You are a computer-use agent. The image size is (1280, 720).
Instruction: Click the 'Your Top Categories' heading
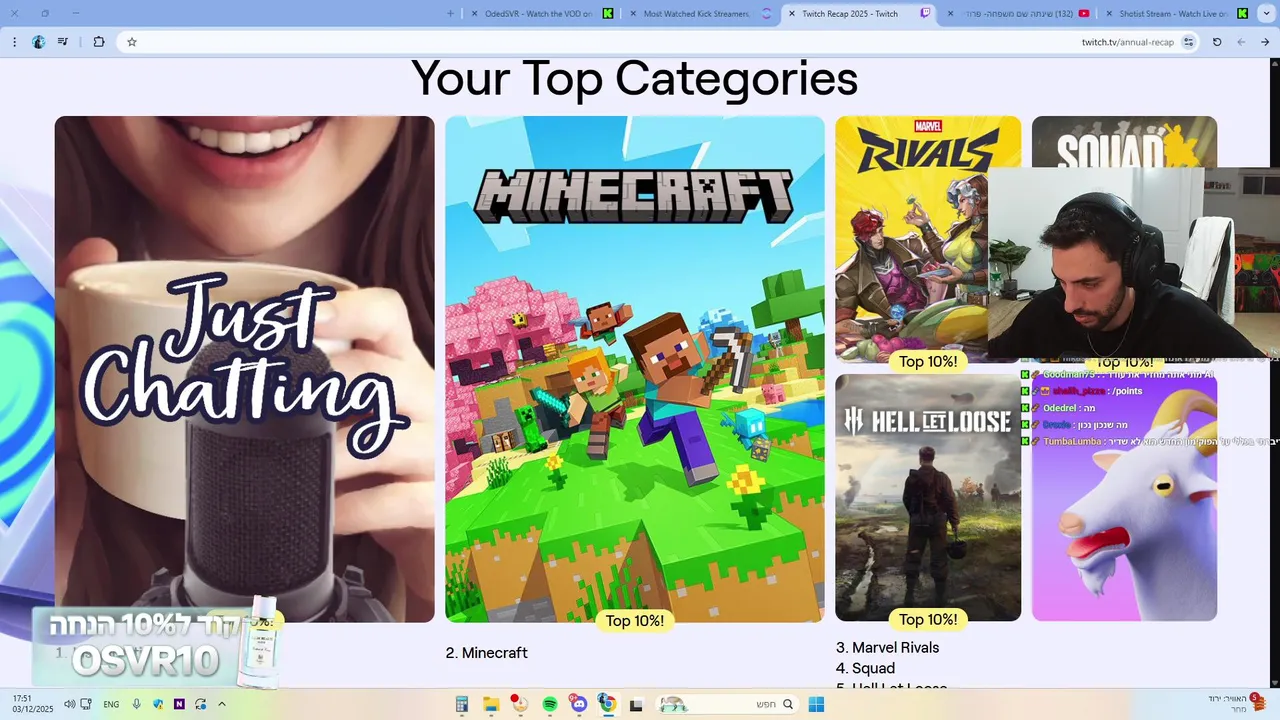click(634, 78)
